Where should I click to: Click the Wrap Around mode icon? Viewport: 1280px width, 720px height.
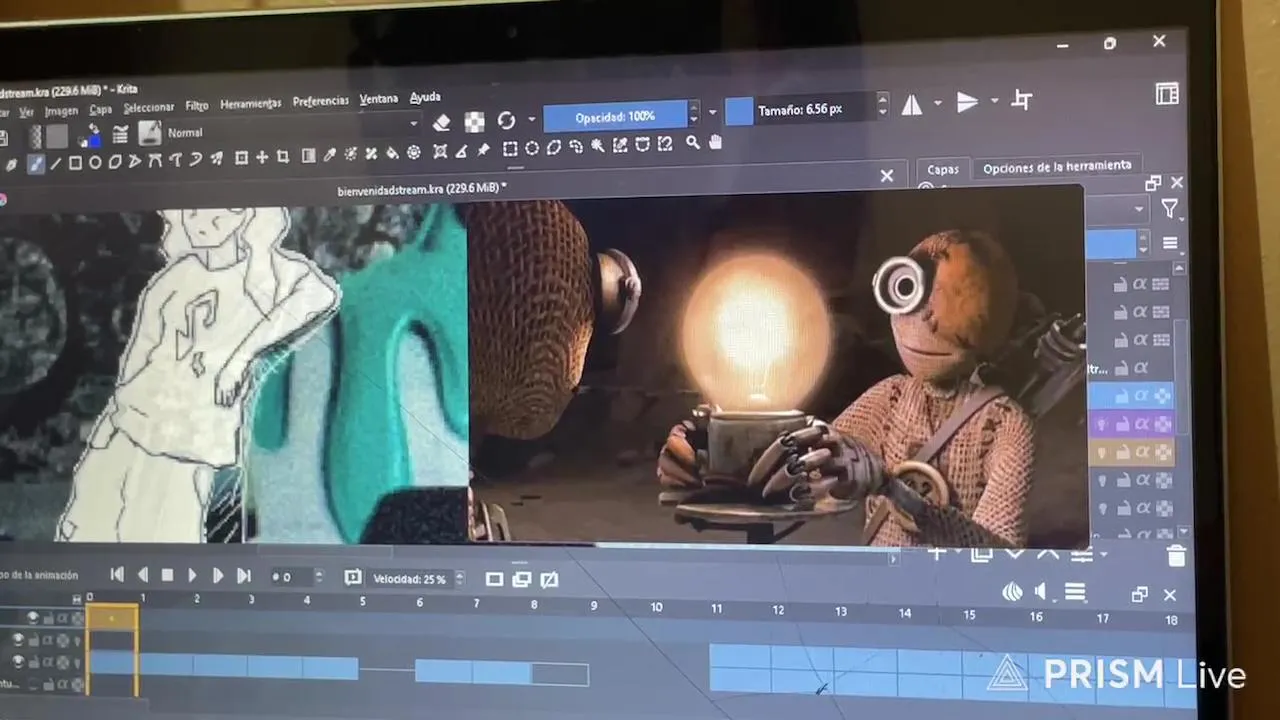tap(1022, 100)
